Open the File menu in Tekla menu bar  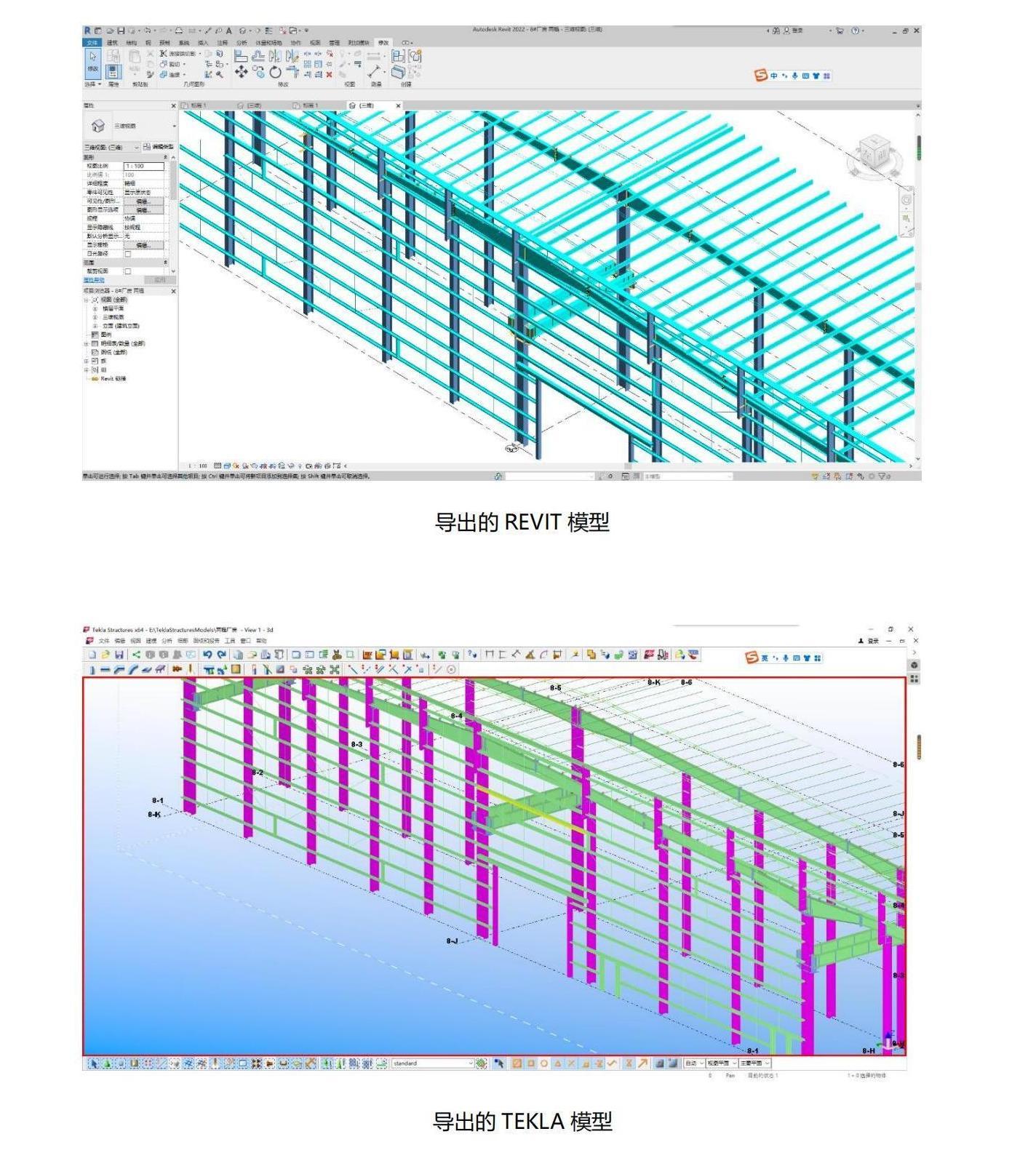coord(104,641)
